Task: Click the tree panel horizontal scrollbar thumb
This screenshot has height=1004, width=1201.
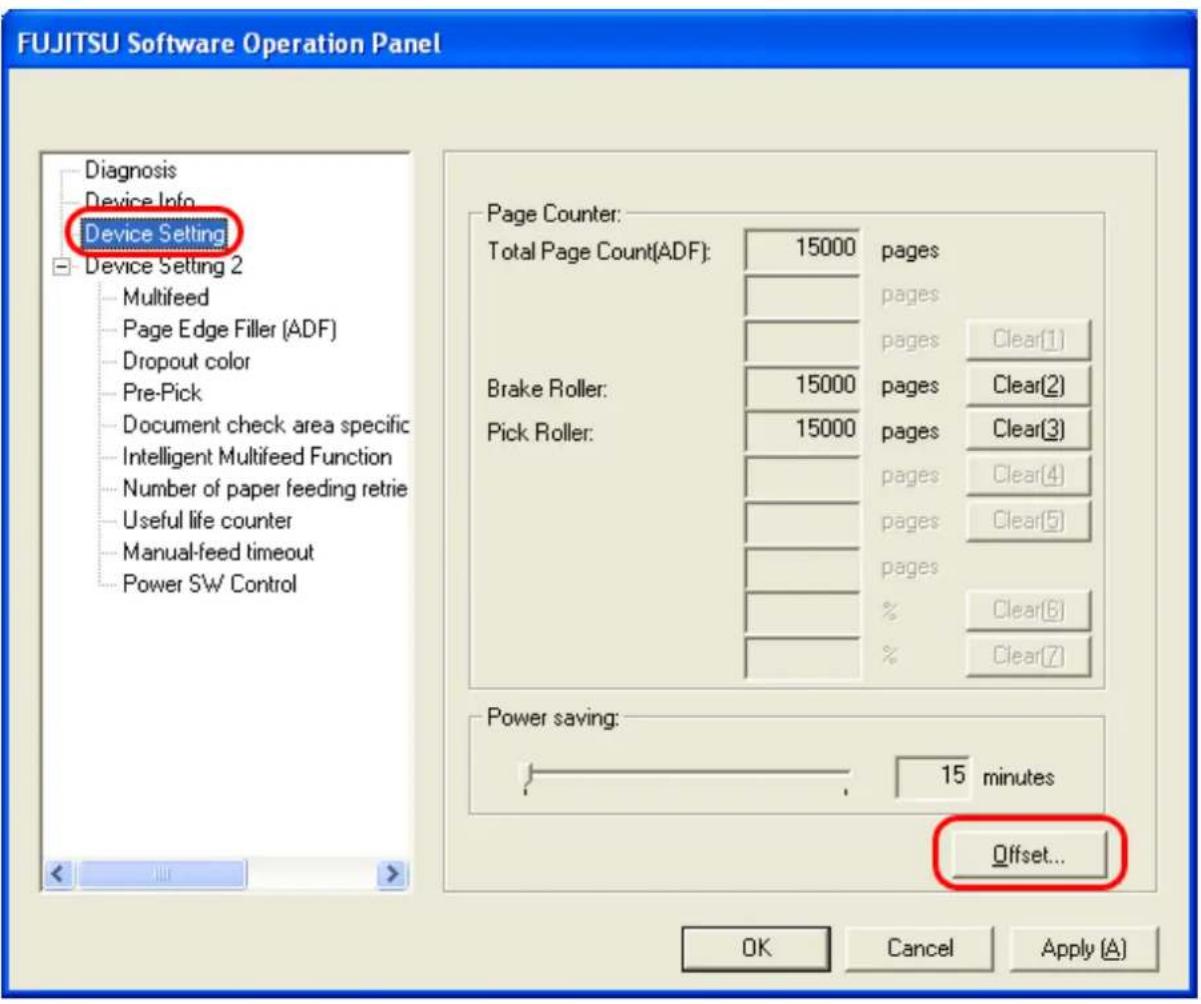Action: tap(162, 874)
